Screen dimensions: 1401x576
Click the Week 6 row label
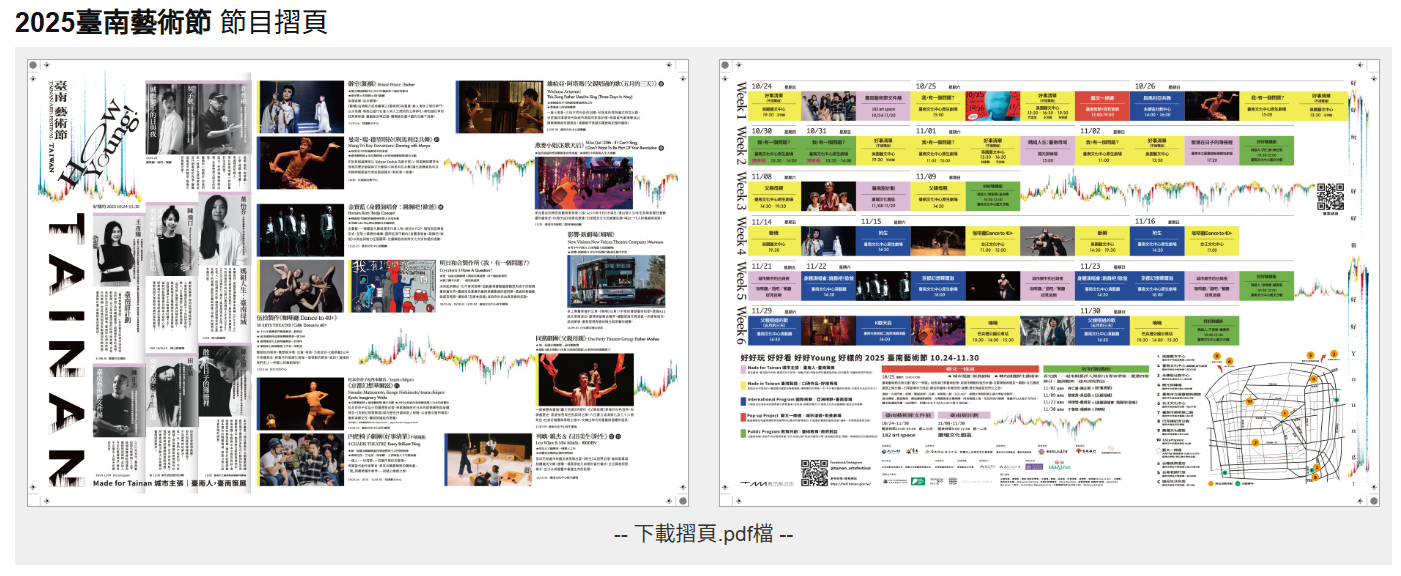(x=742, y=325)
